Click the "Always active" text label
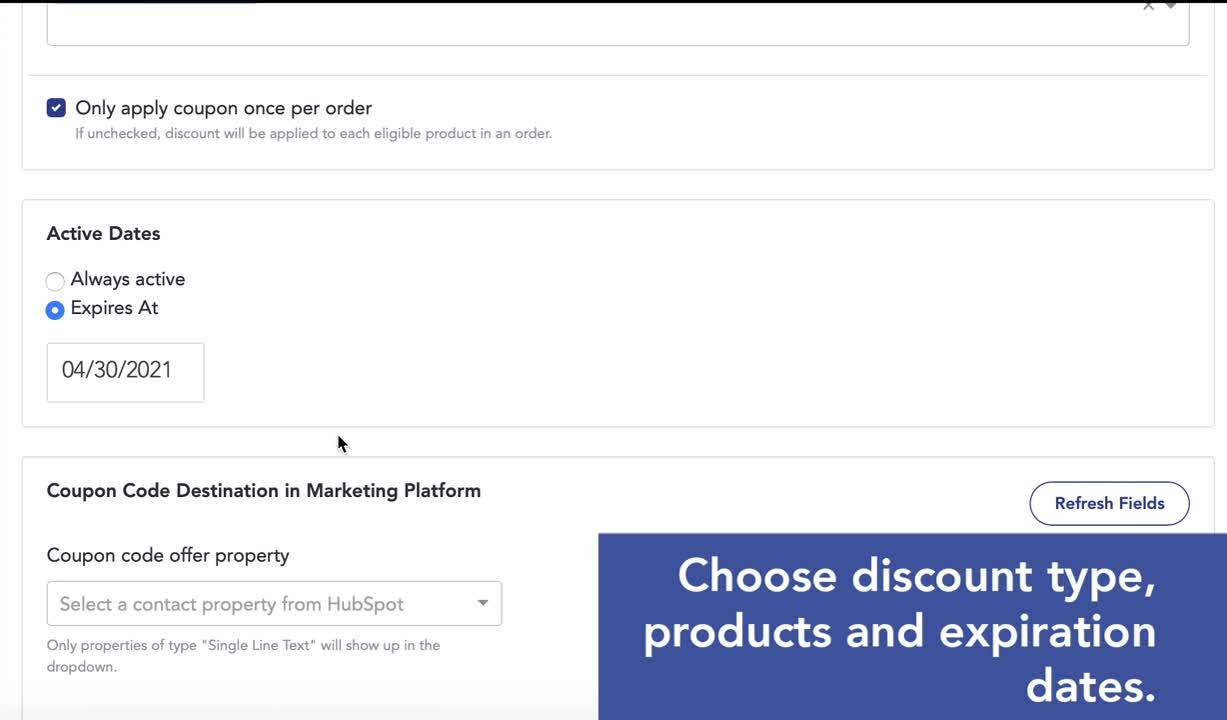The image size is (1227, 720). [127, 280]
